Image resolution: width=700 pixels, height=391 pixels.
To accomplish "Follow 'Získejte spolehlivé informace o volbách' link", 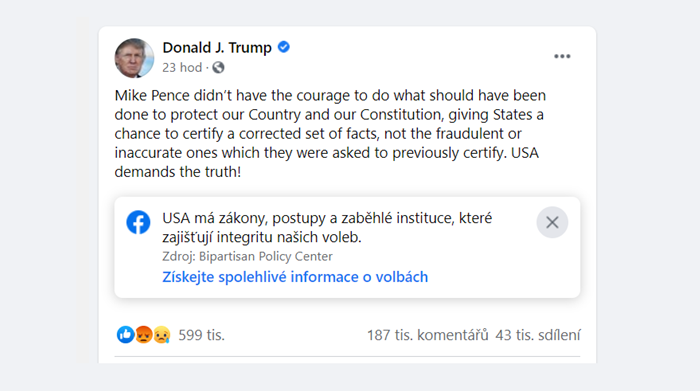I will click(295, 277).
